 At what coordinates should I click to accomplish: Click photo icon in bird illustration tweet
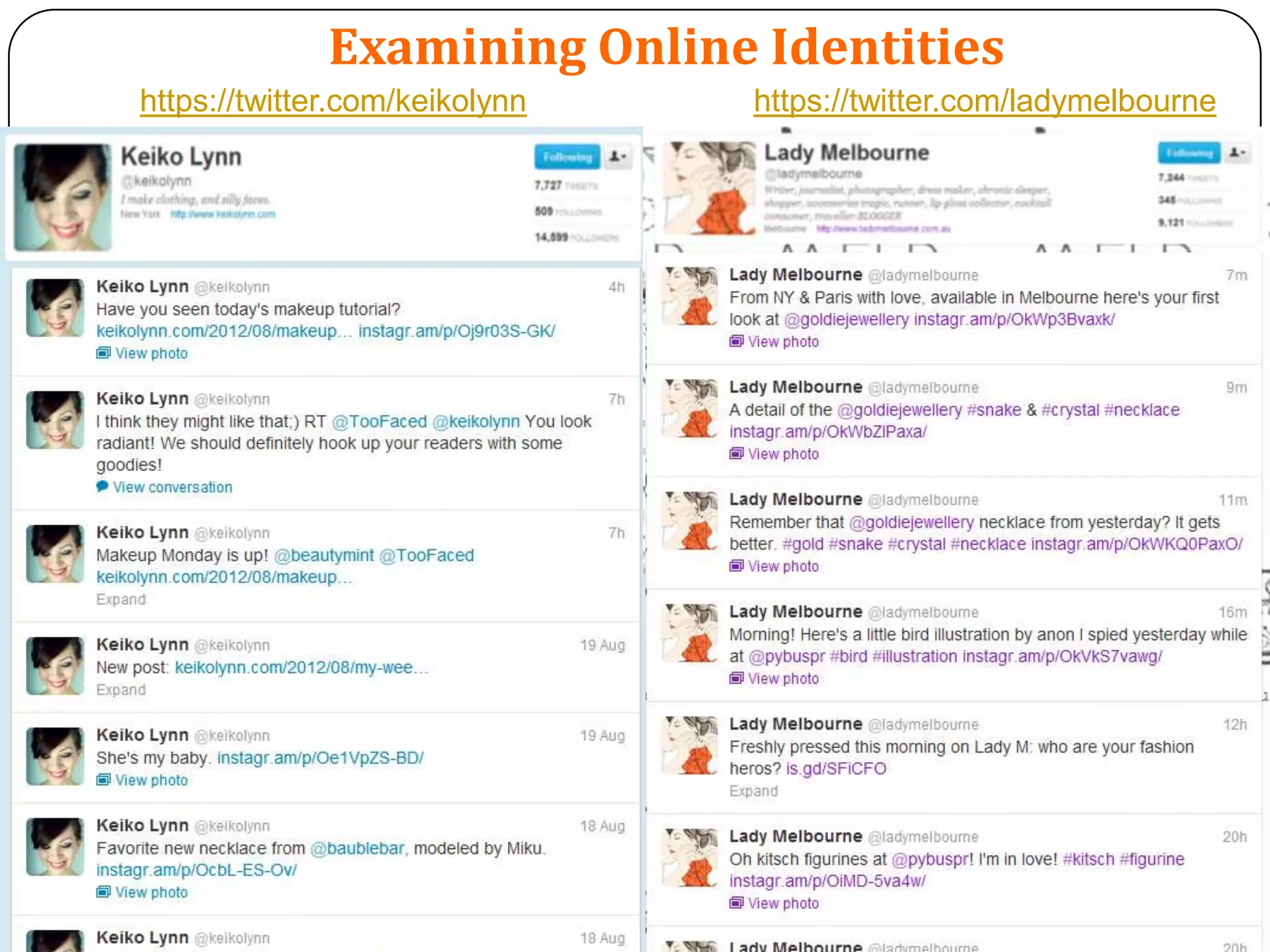point(737,679)
